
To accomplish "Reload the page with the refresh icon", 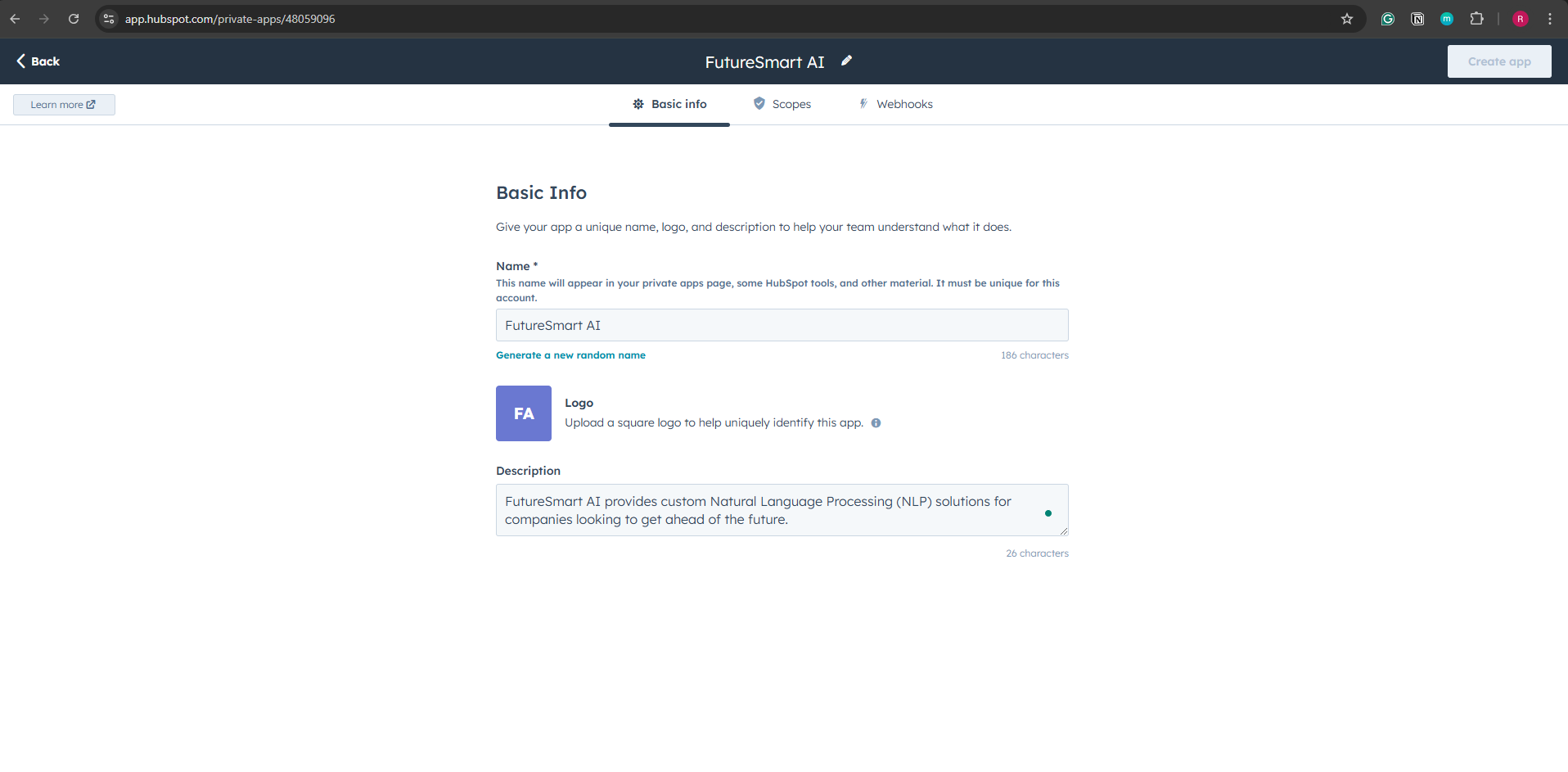I will pyautogui.click(x=74, y=19).
